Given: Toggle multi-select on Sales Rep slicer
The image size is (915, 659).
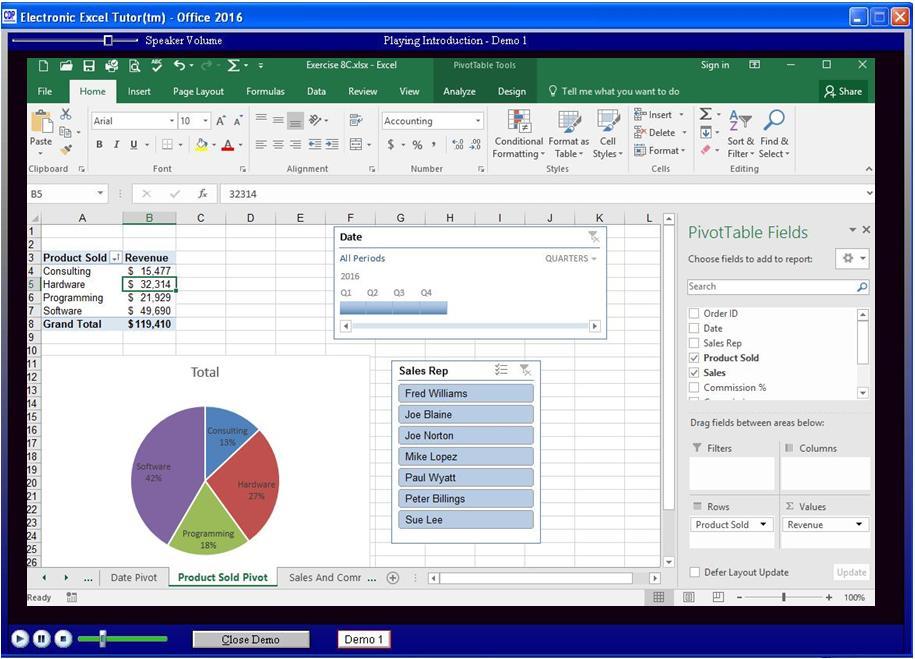Looking at the screenshot, I should pyautogui.click(x=501, y=370).
